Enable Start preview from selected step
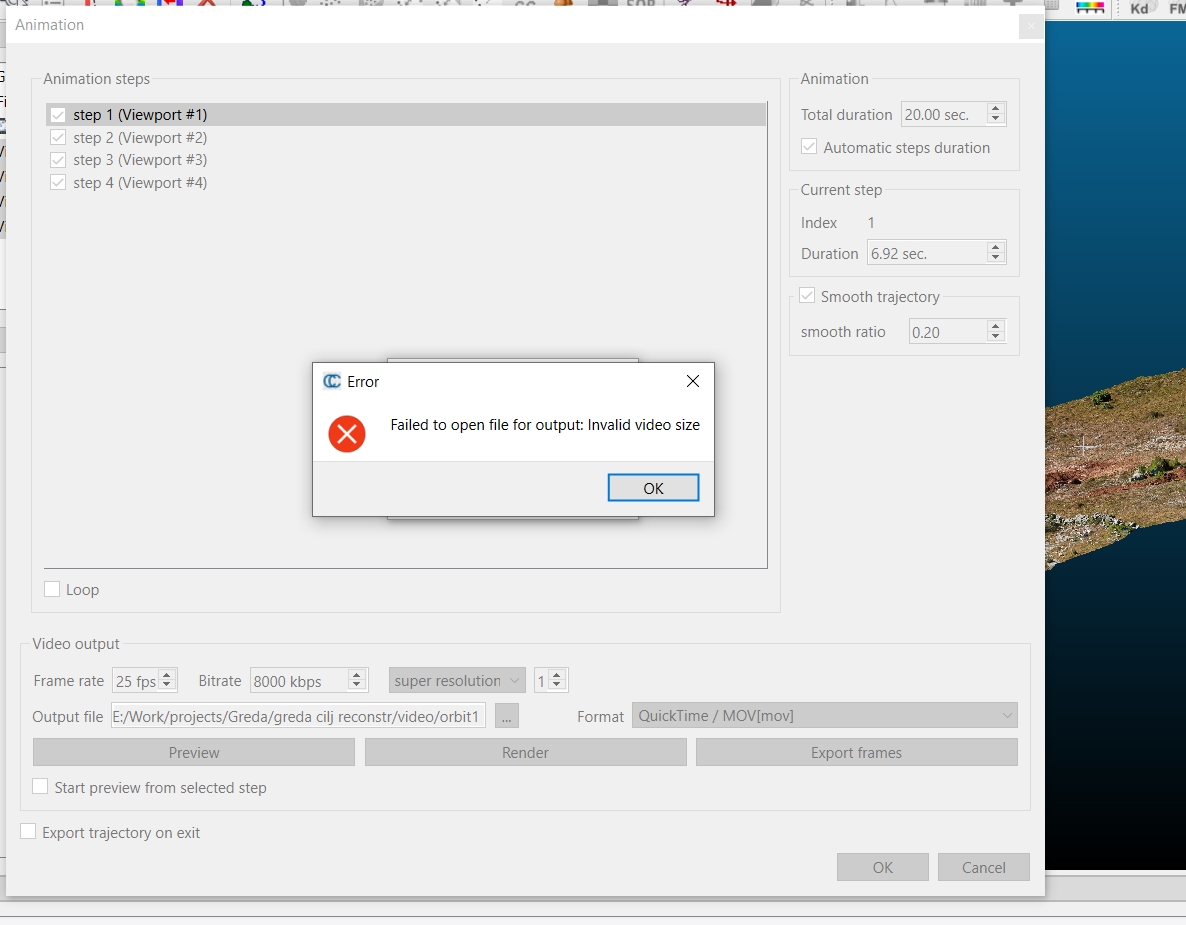The height and width of the screenshot is (925, 1186). pos(40,787)
